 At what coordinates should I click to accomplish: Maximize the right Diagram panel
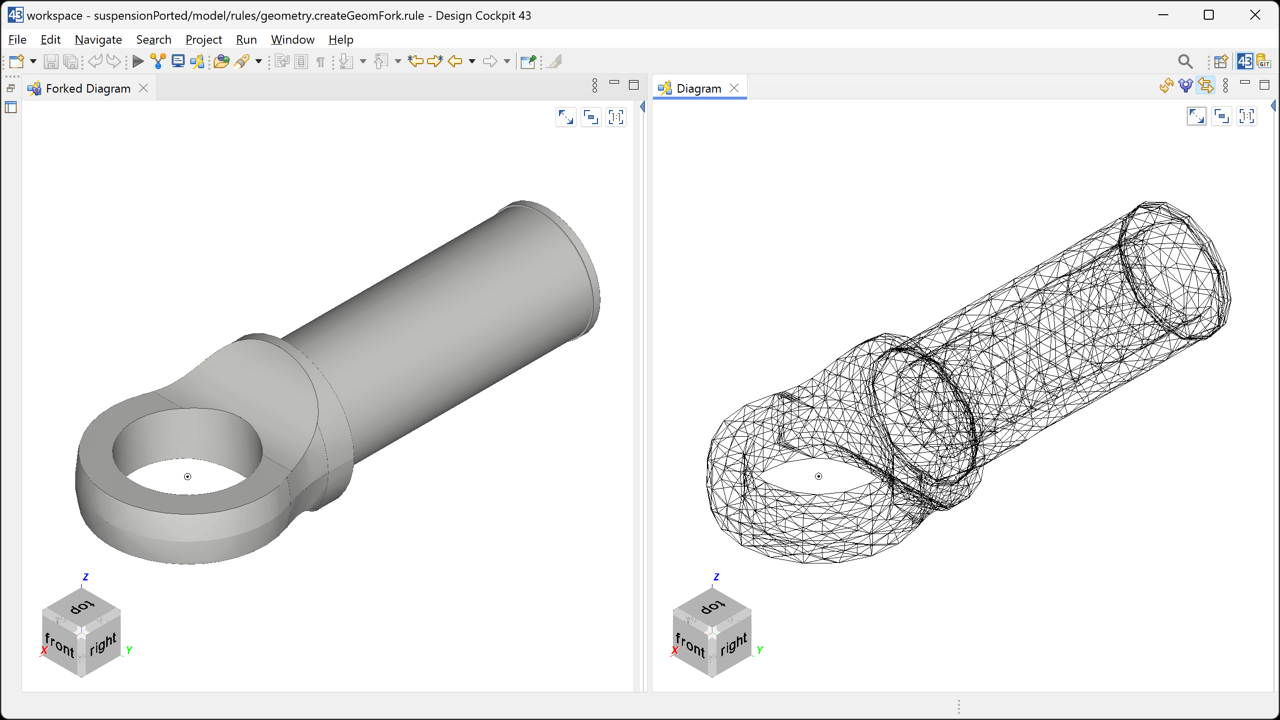(1265, 85)
